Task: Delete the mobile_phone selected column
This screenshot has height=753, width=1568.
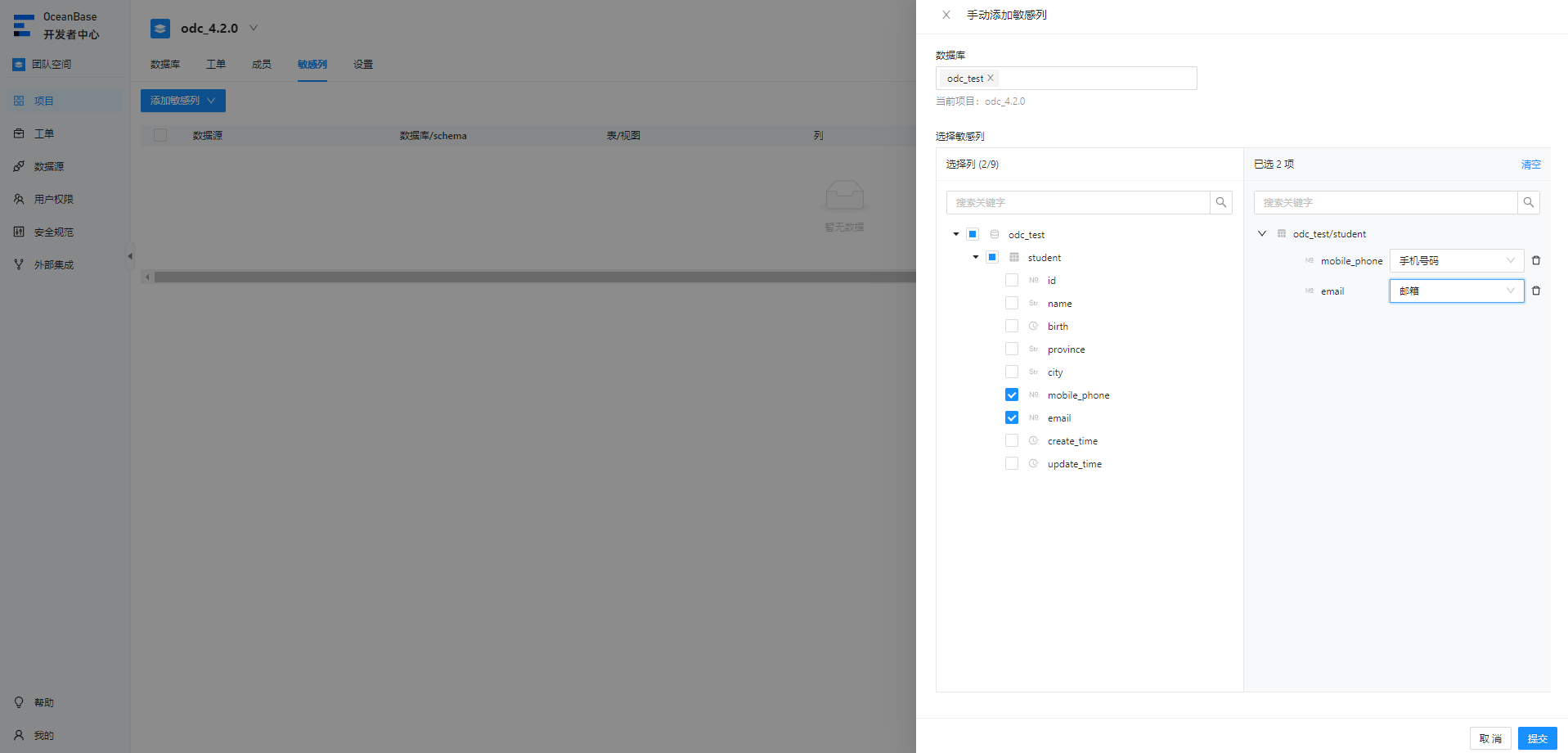Action: tap(1536, 260)
